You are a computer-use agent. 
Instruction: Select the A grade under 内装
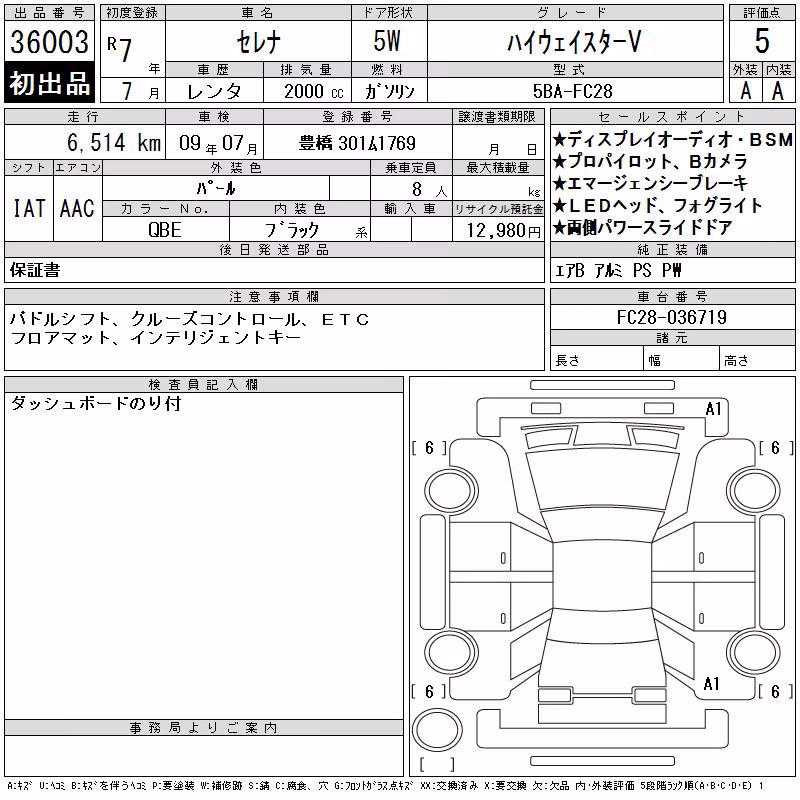click(778, 91)
